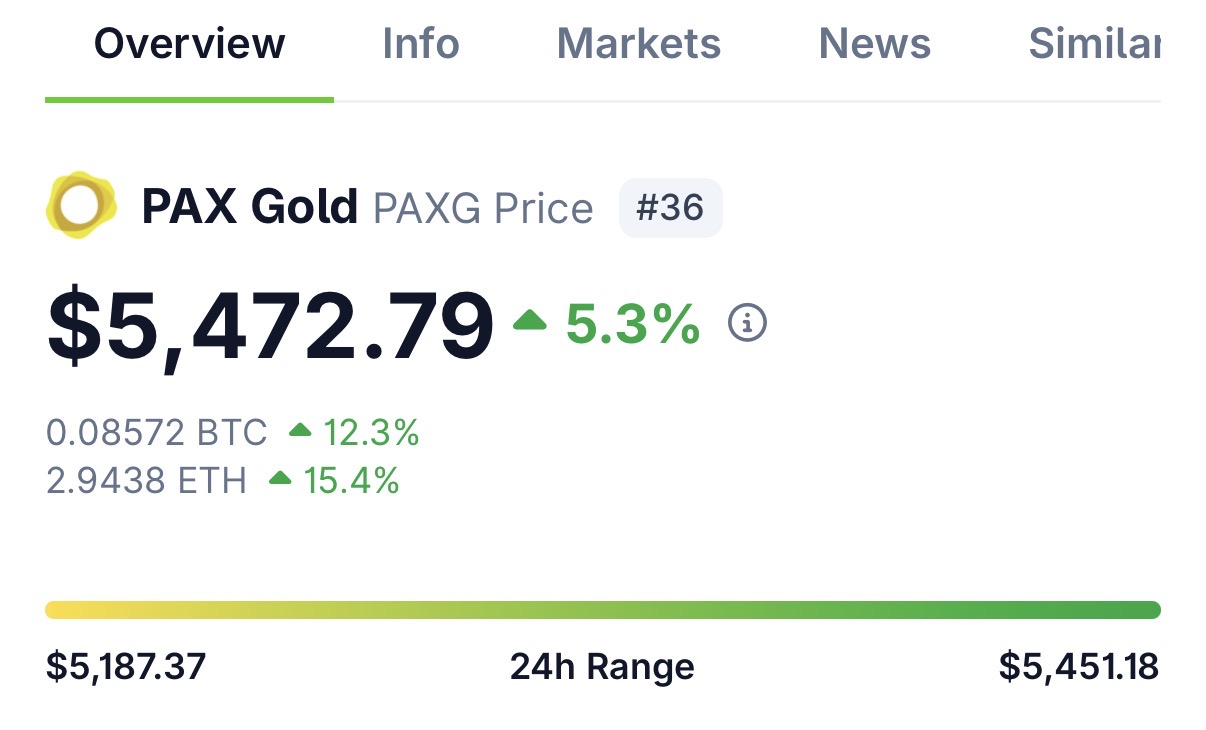Select the Similar tab
The height and width of the screenshot is (730, 1206).
point(1094,44)
